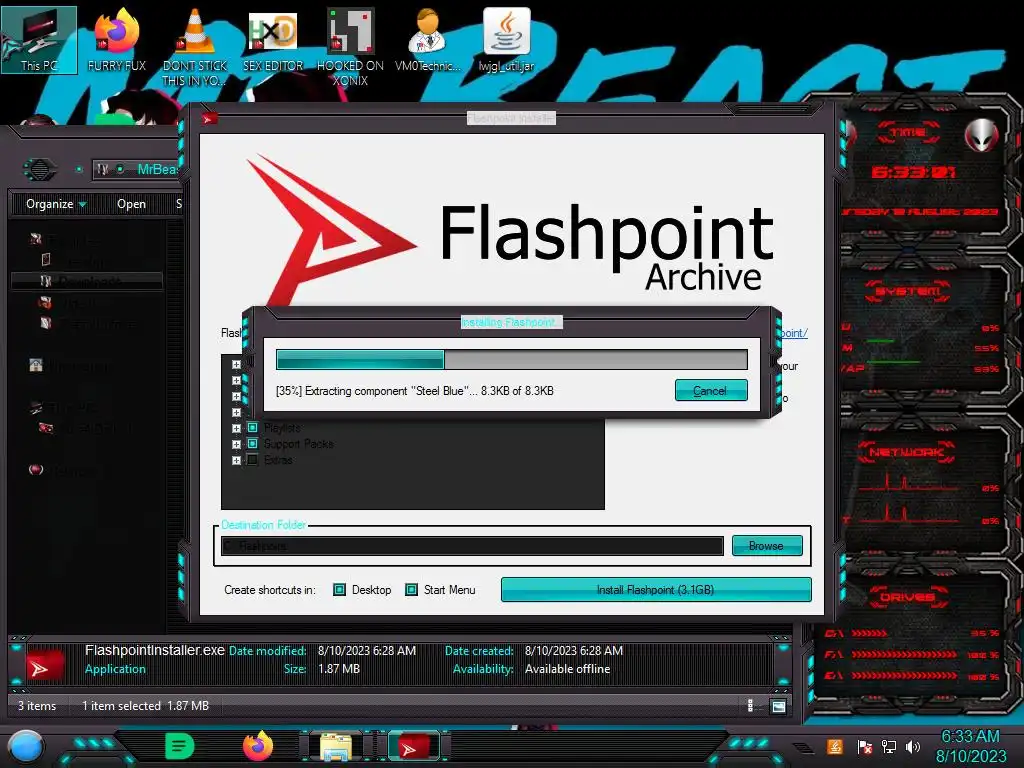Screen dimensions: 1024x768
Task: Open the HxD hex editor desktop icon
Action: (273, 40)
